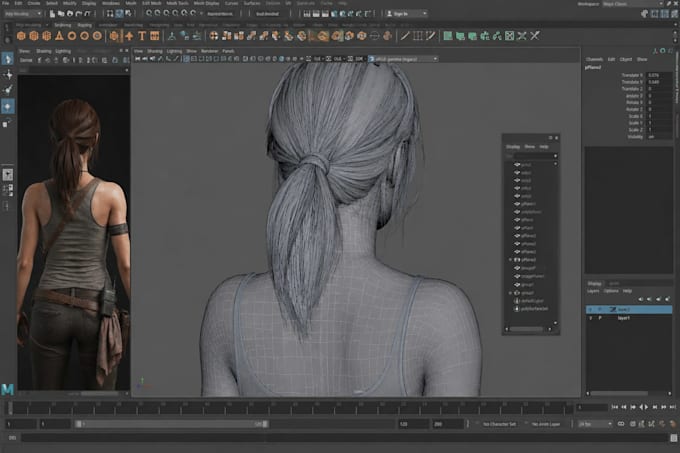Click the Redo arrow icon

[88, 13]
